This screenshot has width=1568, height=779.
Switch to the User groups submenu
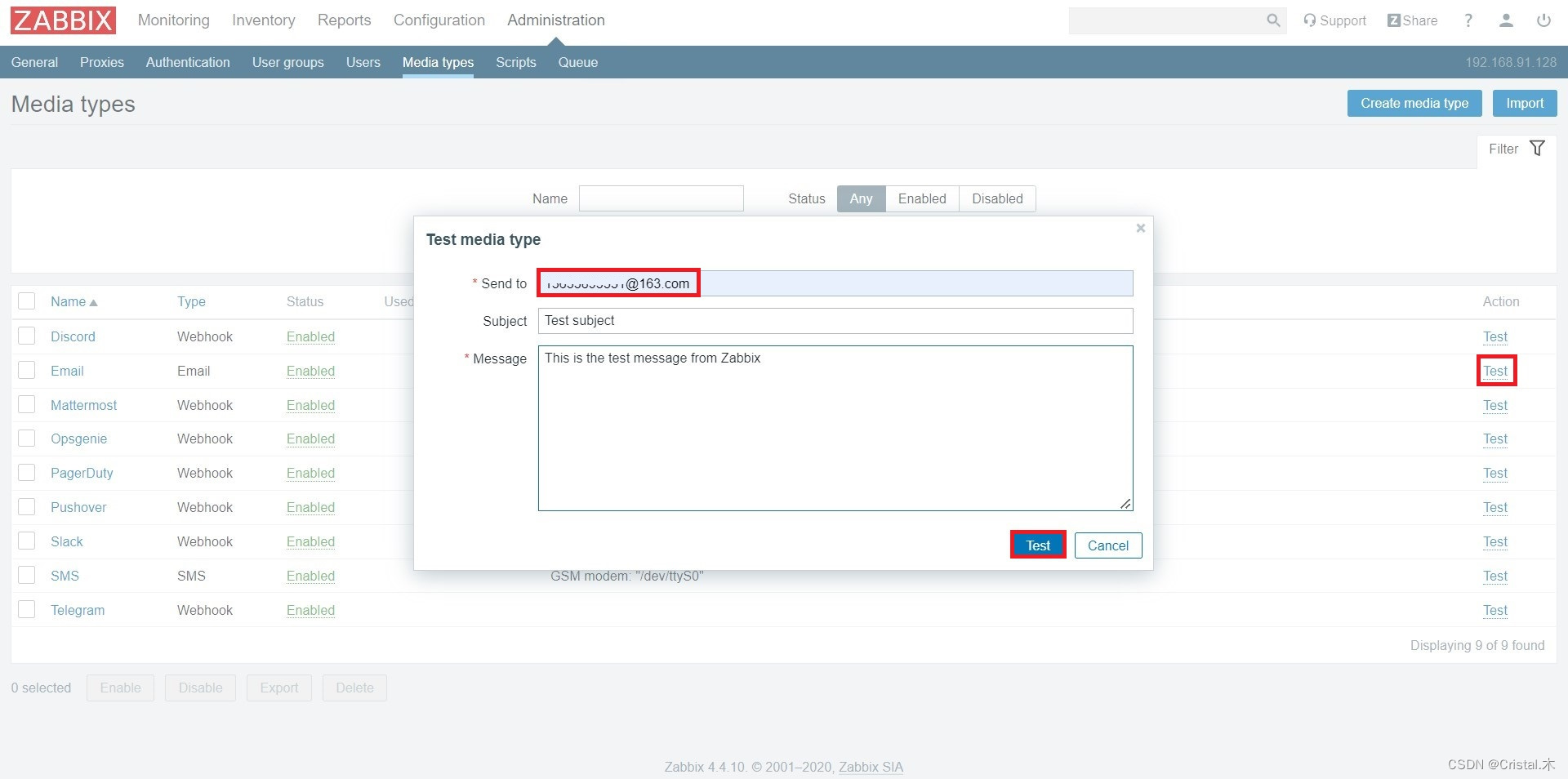point(287,62)
